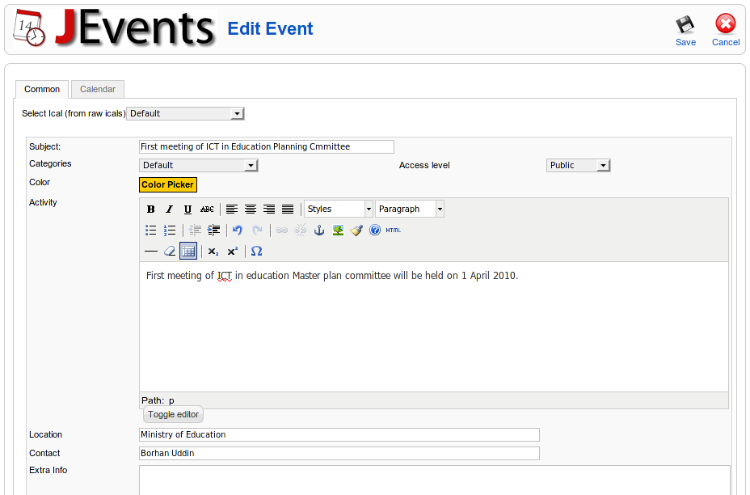Image resolution: width=750 pixels, height=495 pixels.
Task: Align text right in the editor
Action: 269,209
